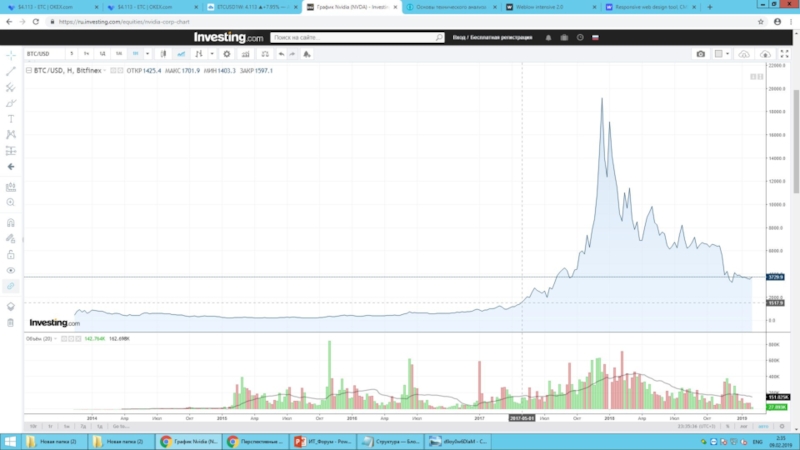Select the text annotation tool

click(x=11, y=118)
